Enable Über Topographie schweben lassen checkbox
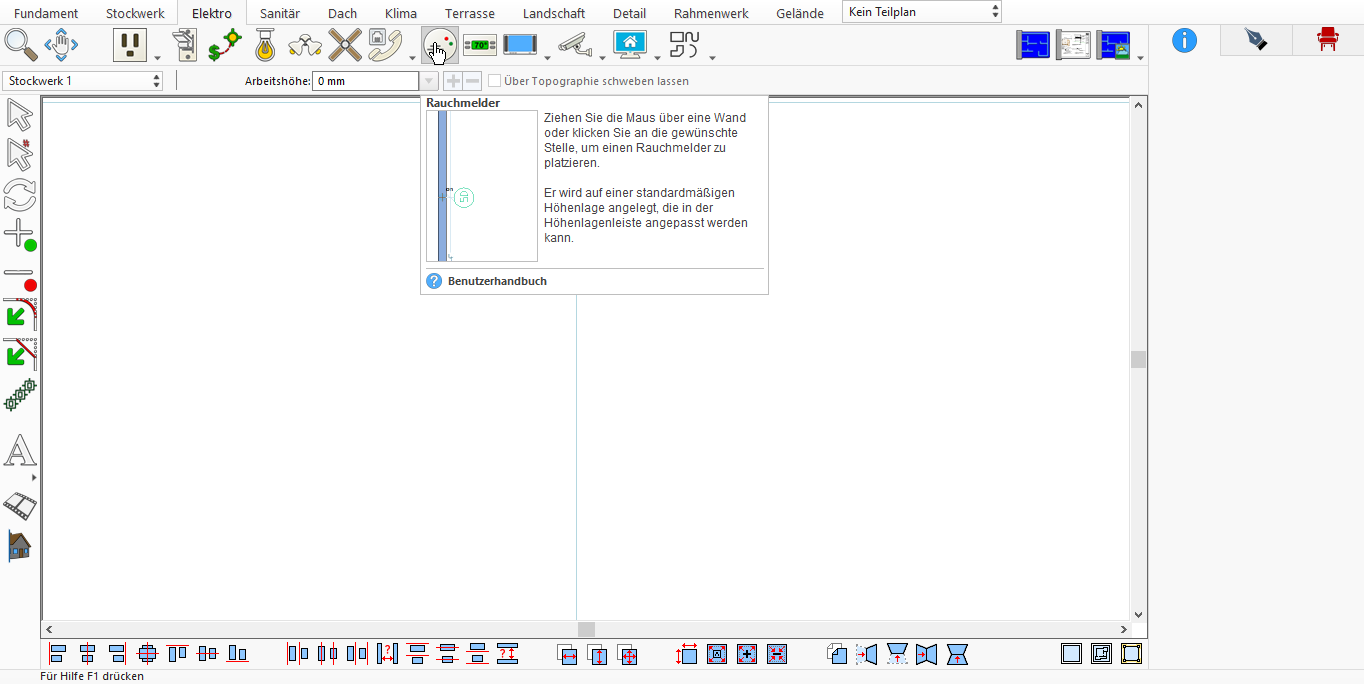This screenshot has width=1364, height=684. [x=494, y=81]
